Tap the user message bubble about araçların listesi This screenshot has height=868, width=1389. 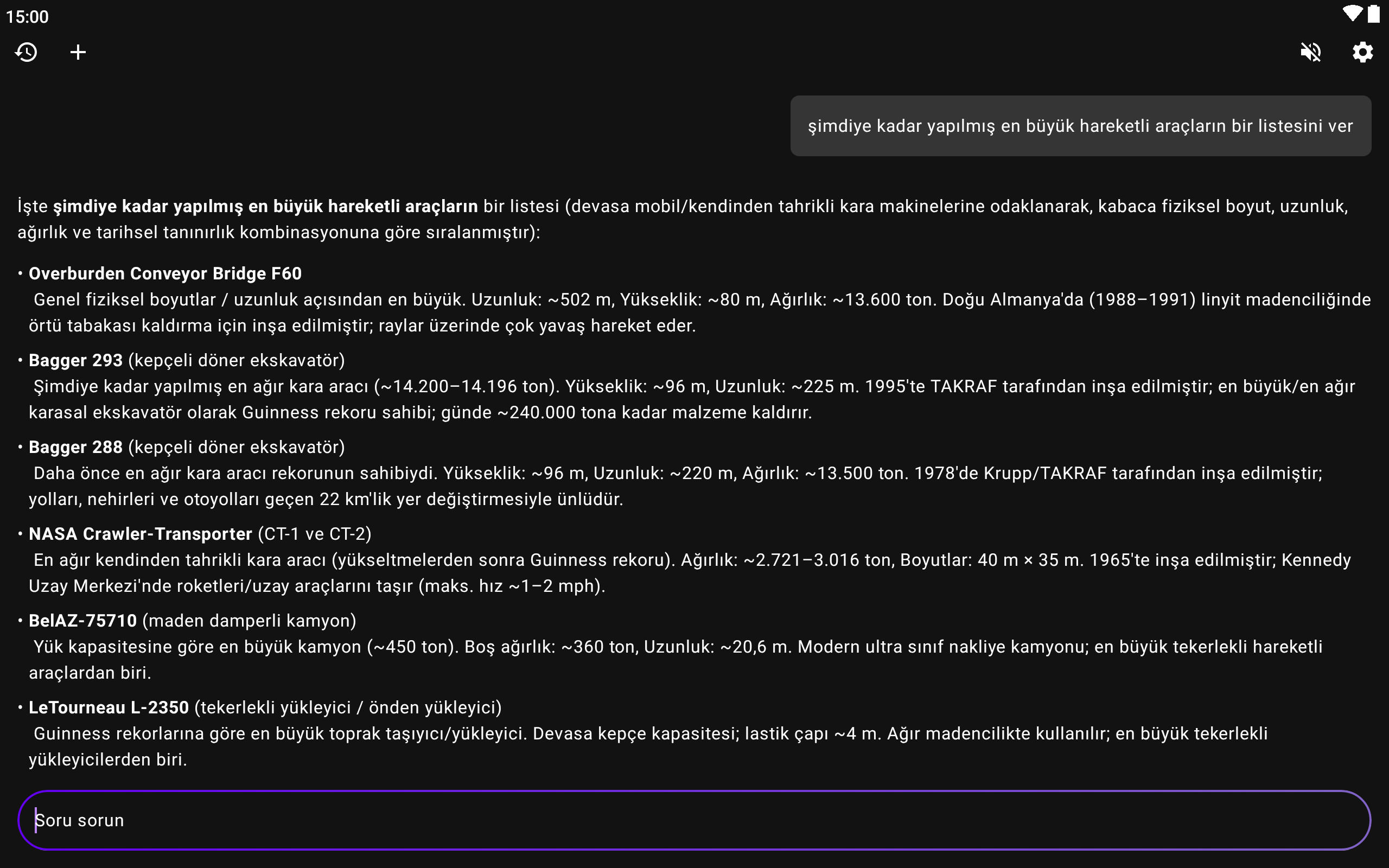tap(1080, 126)
